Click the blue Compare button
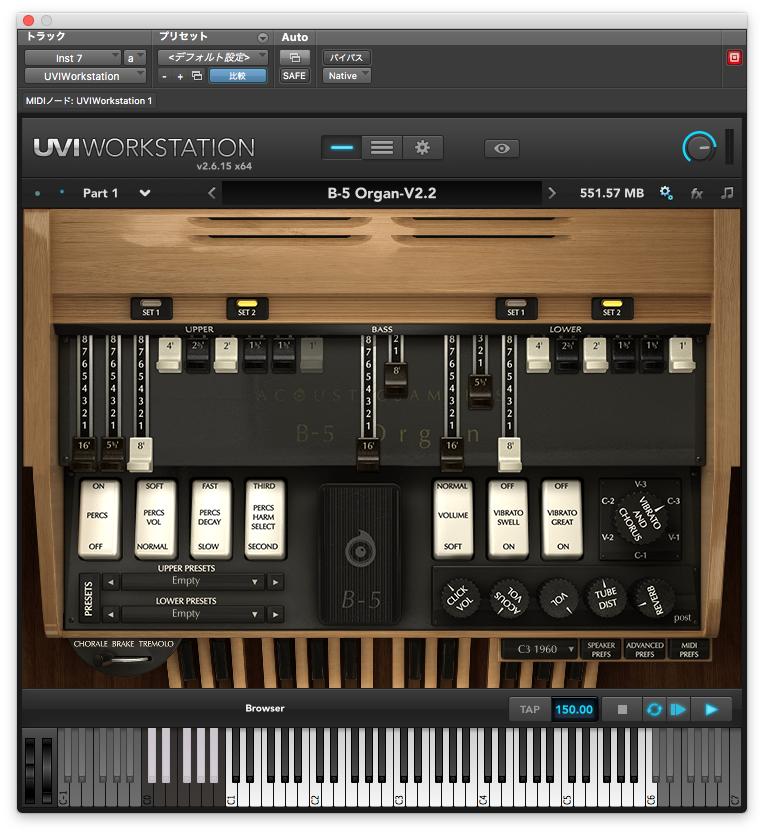The height and width of the screenshot is (834, 764). point(238,76)
